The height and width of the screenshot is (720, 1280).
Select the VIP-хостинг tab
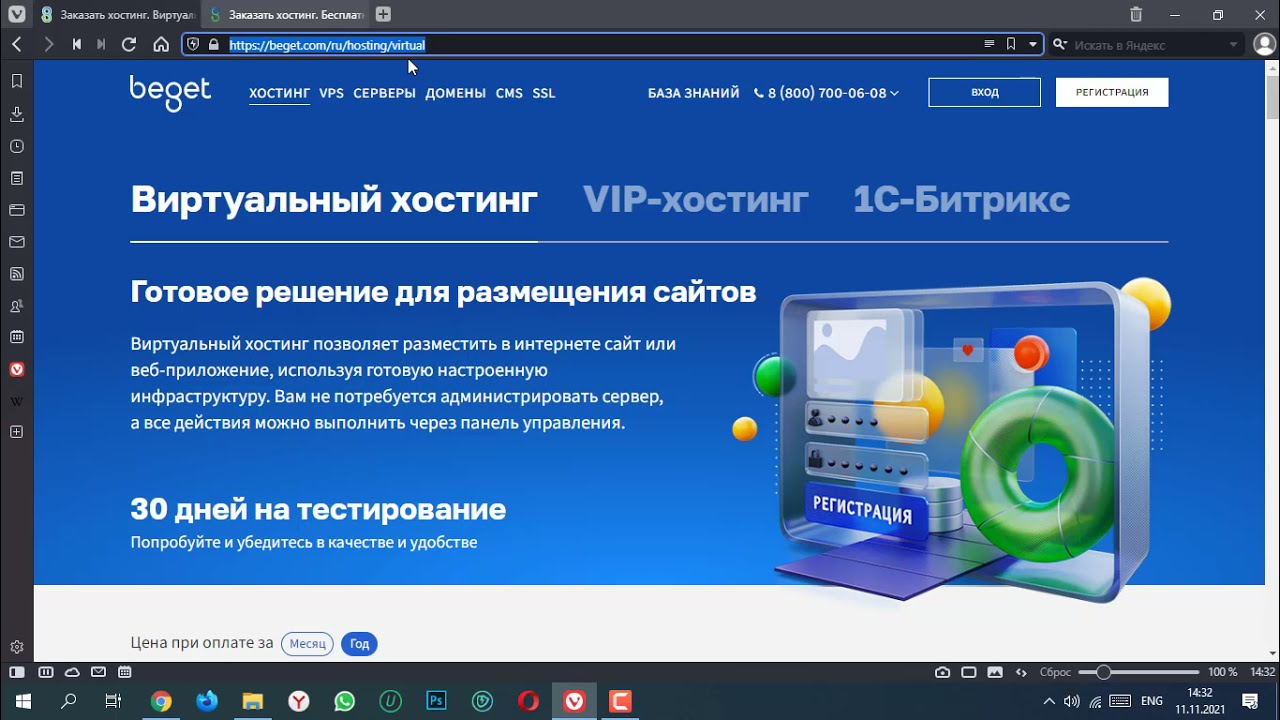tap(696, 199)
